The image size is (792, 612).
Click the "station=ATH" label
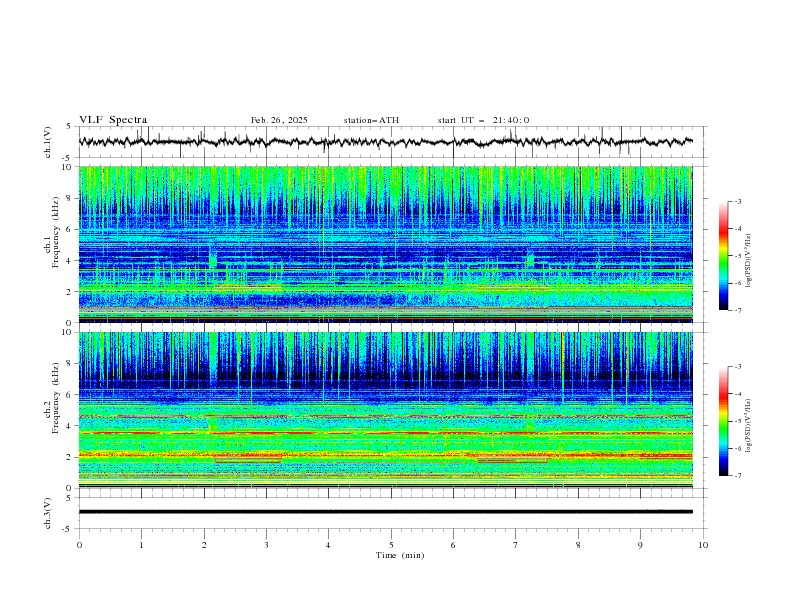click(x=371, y=120)
